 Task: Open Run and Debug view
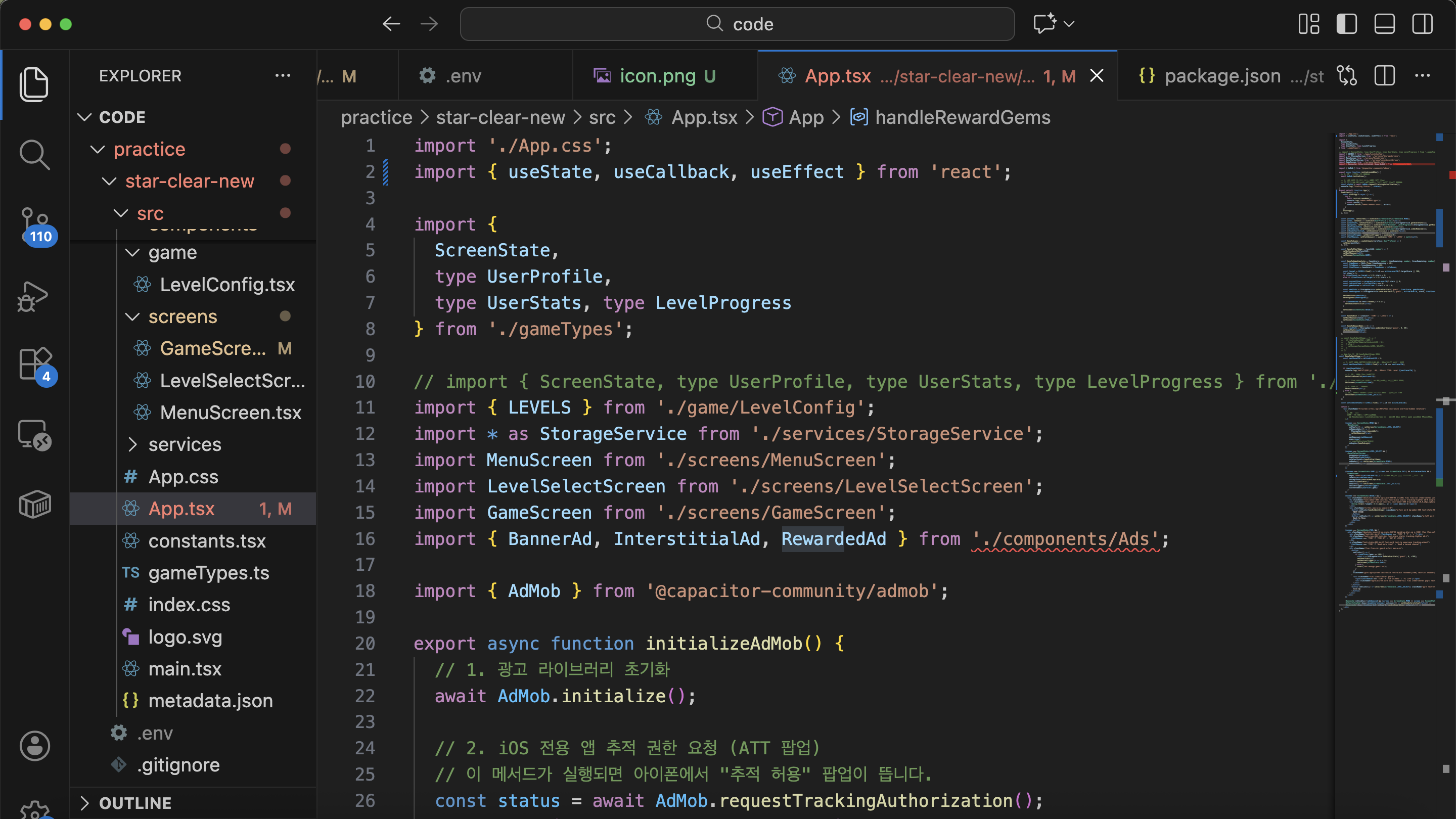pos(34,296)
